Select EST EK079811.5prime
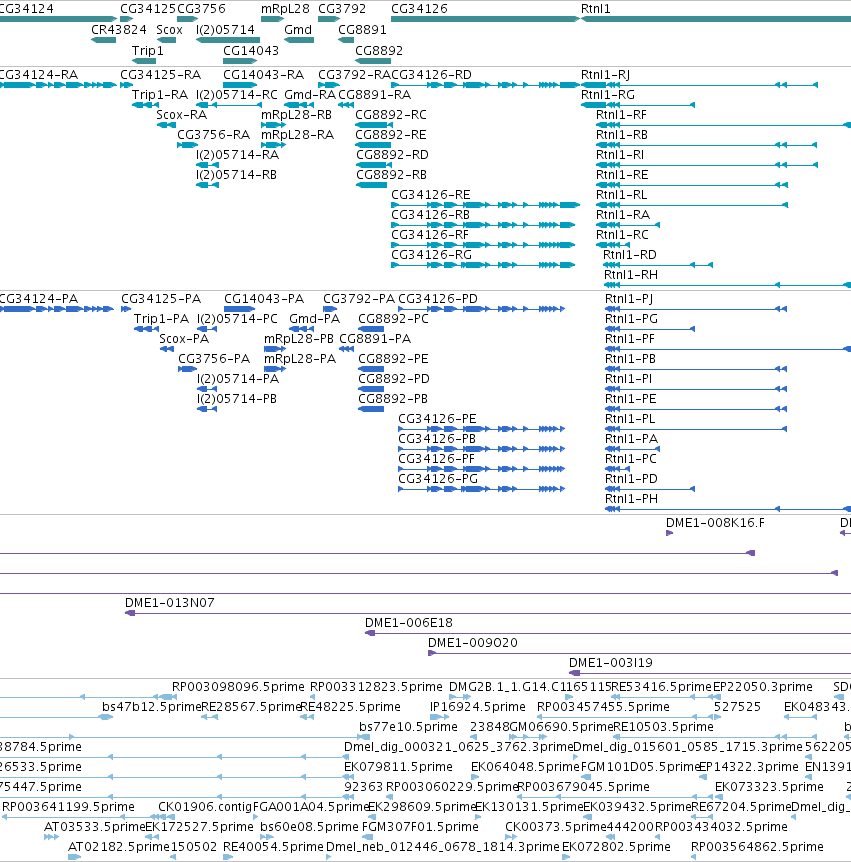 [x=399, y=767]
